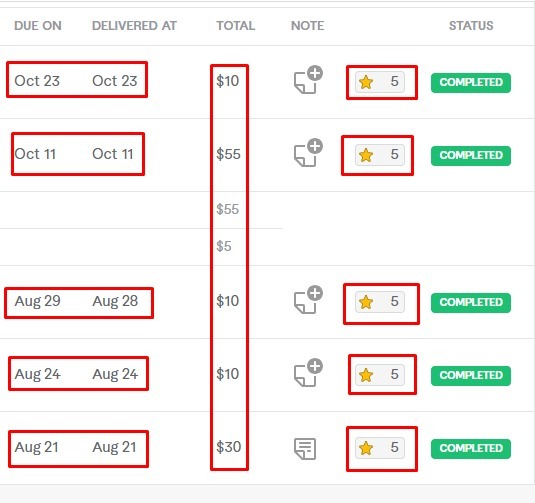Add a note to the Aug 24 order

308,372
